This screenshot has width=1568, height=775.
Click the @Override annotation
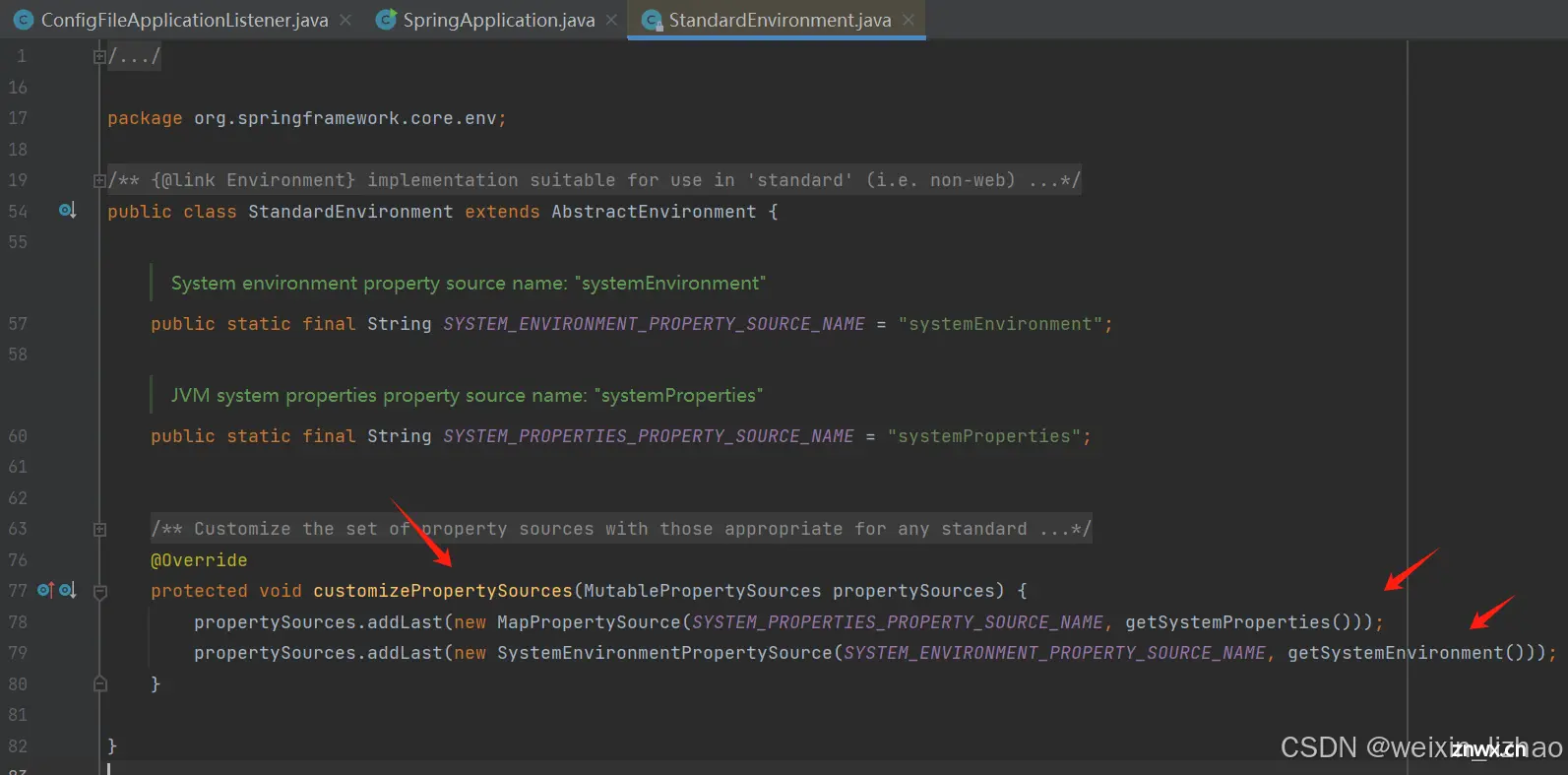click(199, 560)
